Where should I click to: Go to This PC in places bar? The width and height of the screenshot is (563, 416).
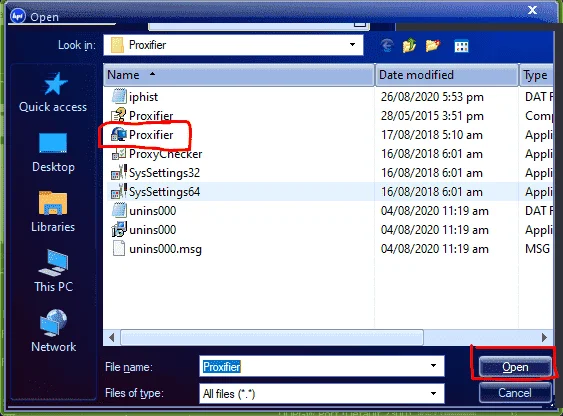(x=53, y=271)
